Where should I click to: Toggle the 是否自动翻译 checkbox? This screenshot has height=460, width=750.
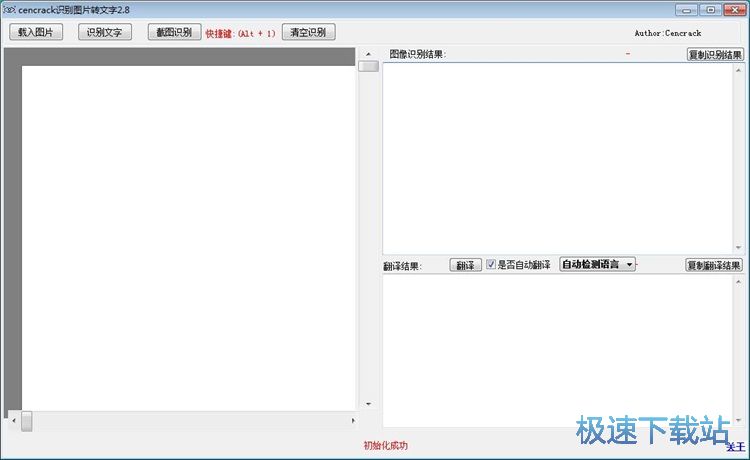tap(491, 264)
